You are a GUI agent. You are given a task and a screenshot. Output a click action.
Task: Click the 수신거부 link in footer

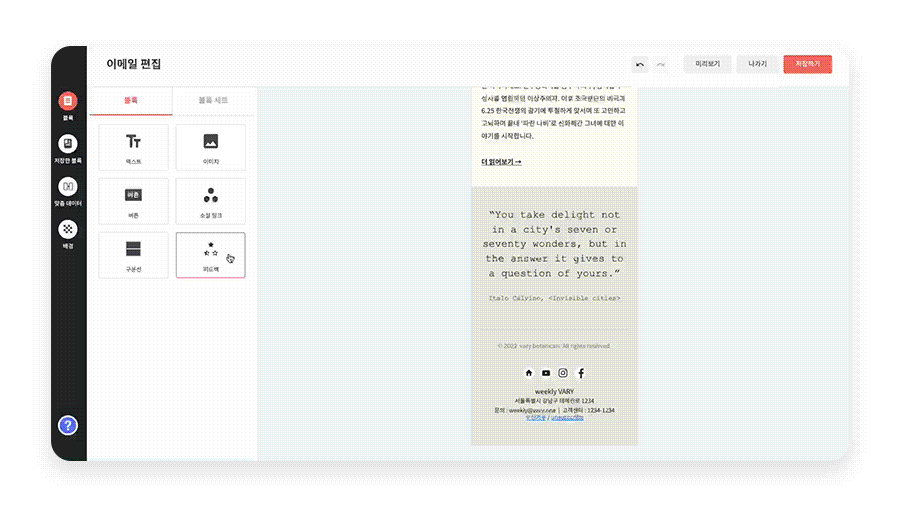point(536,418)
